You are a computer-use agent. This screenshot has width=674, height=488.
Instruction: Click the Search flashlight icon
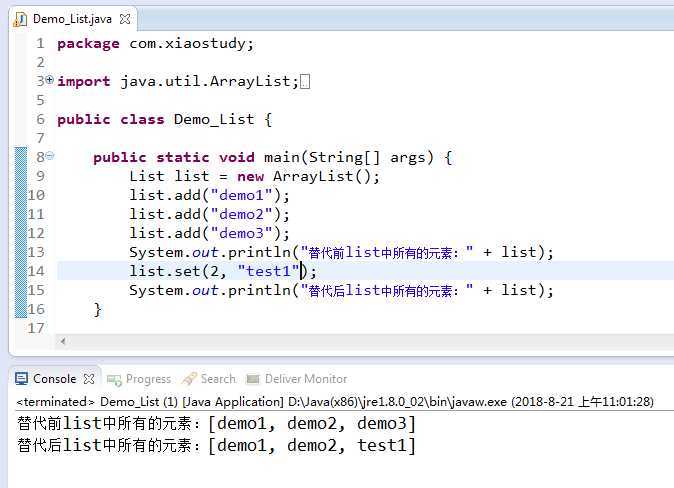(189, 379)
